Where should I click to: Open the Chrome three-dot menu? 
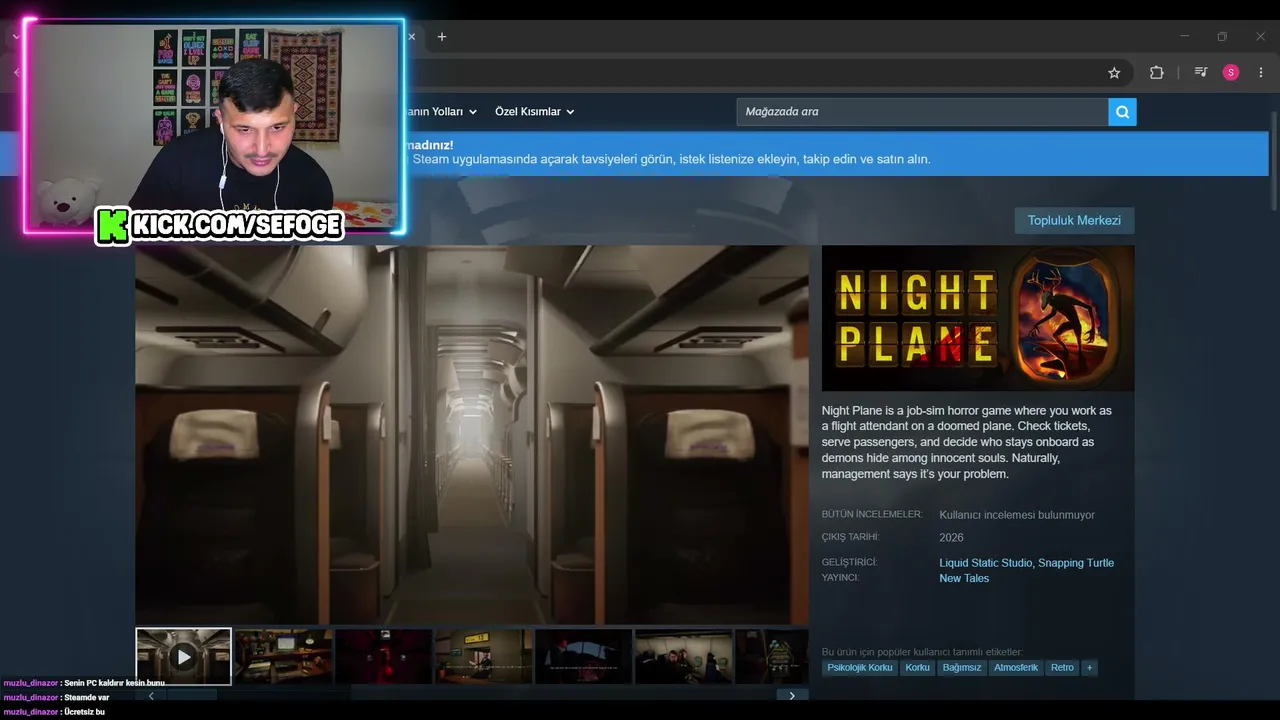1261,73
